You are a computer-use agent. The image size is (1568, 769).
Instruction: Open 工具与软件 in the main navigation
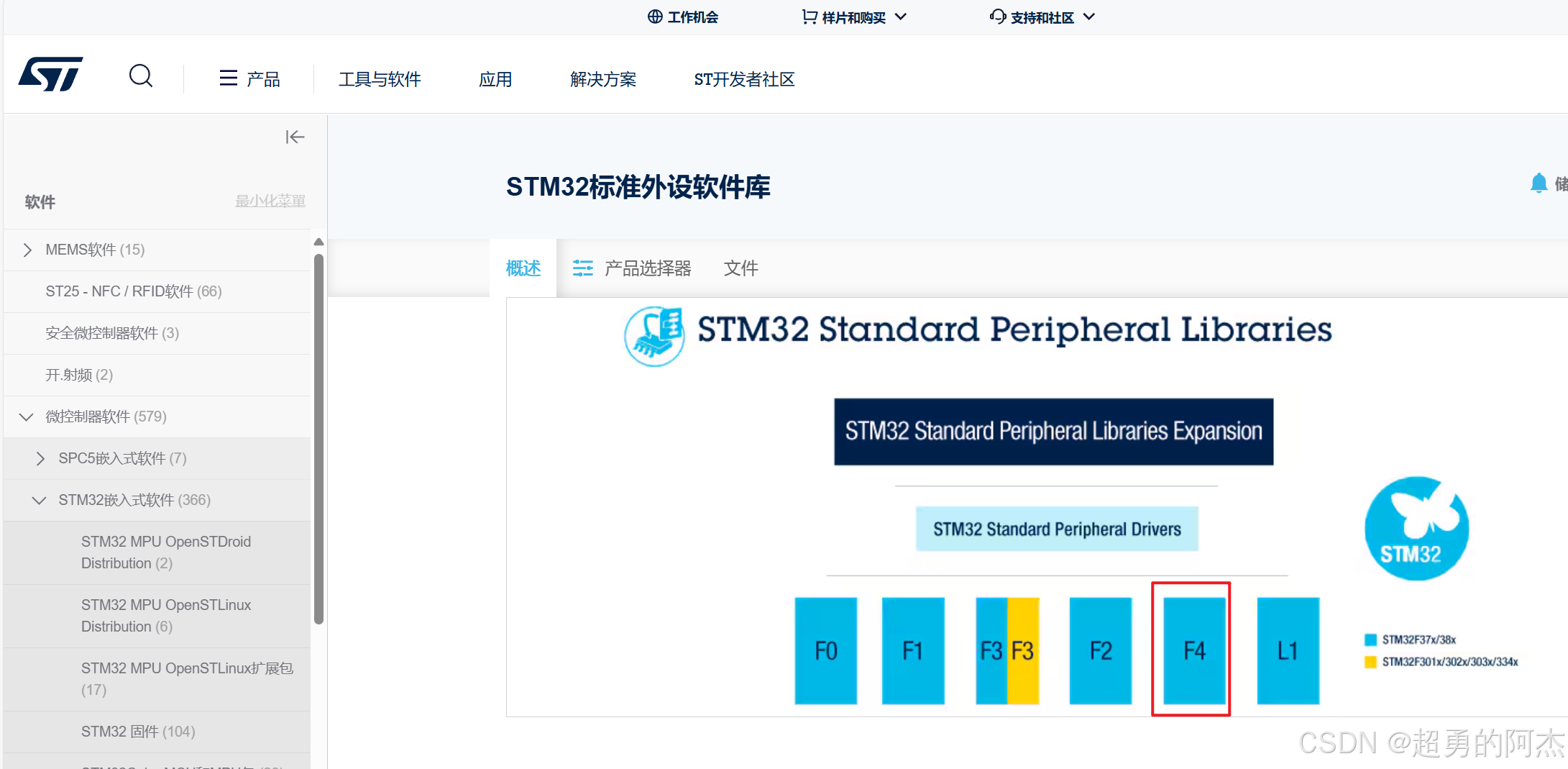coord(380,79)
